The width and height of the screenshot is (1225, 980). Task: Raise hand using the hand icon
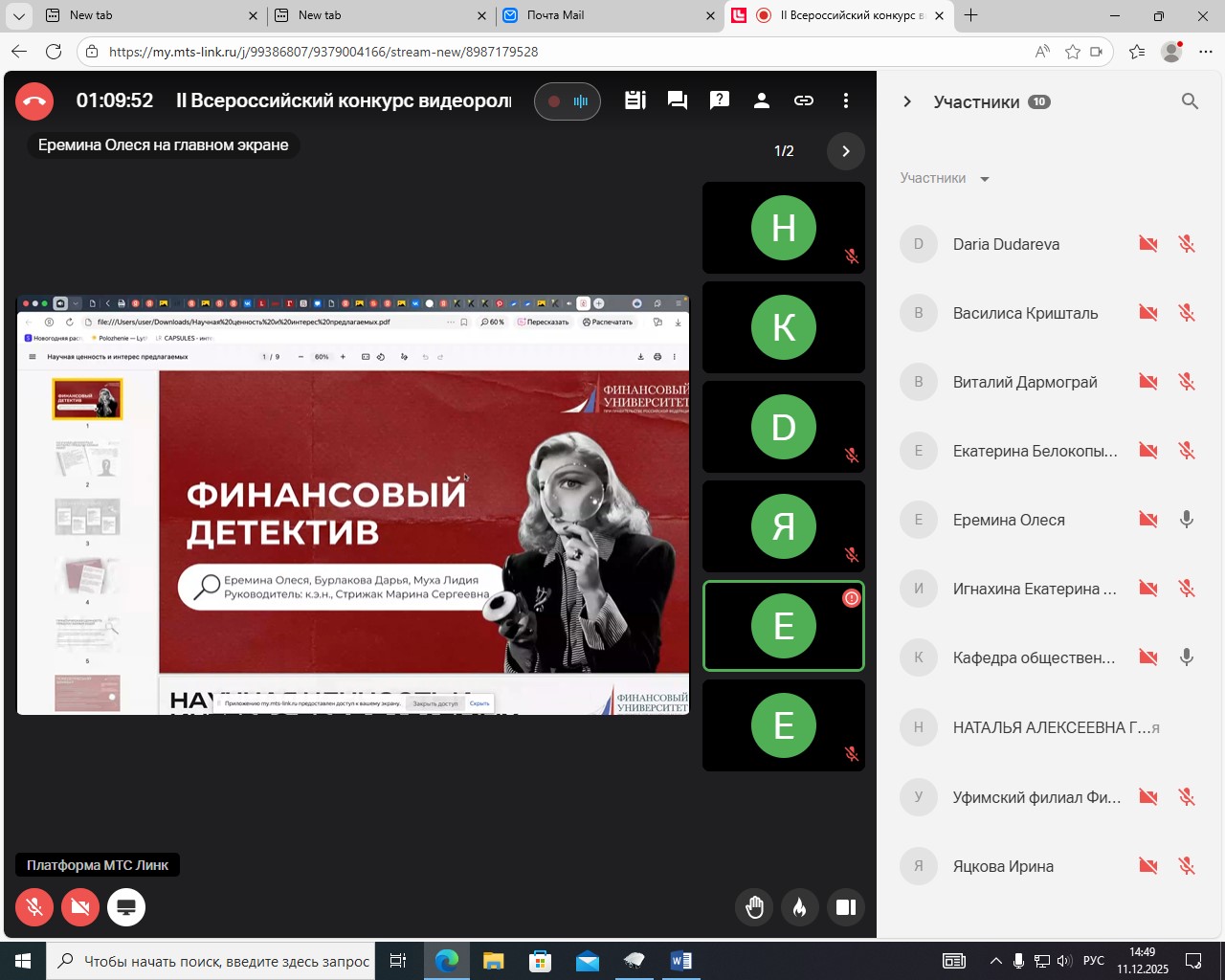point(754,907)
